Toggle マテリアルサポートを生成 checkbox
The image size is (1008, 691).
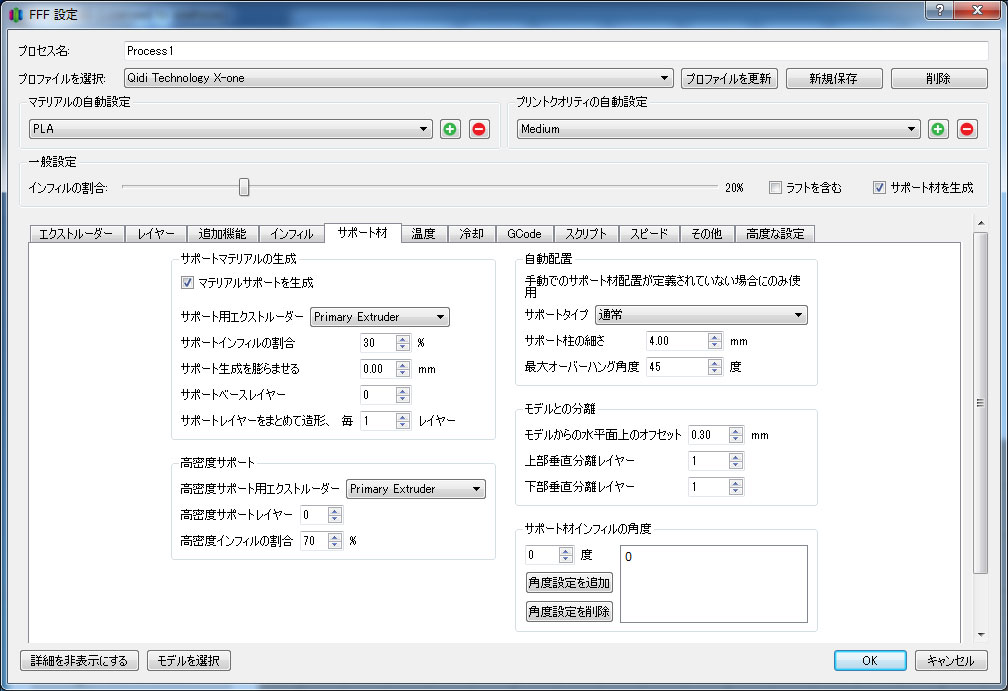click(x=188, y=283)
